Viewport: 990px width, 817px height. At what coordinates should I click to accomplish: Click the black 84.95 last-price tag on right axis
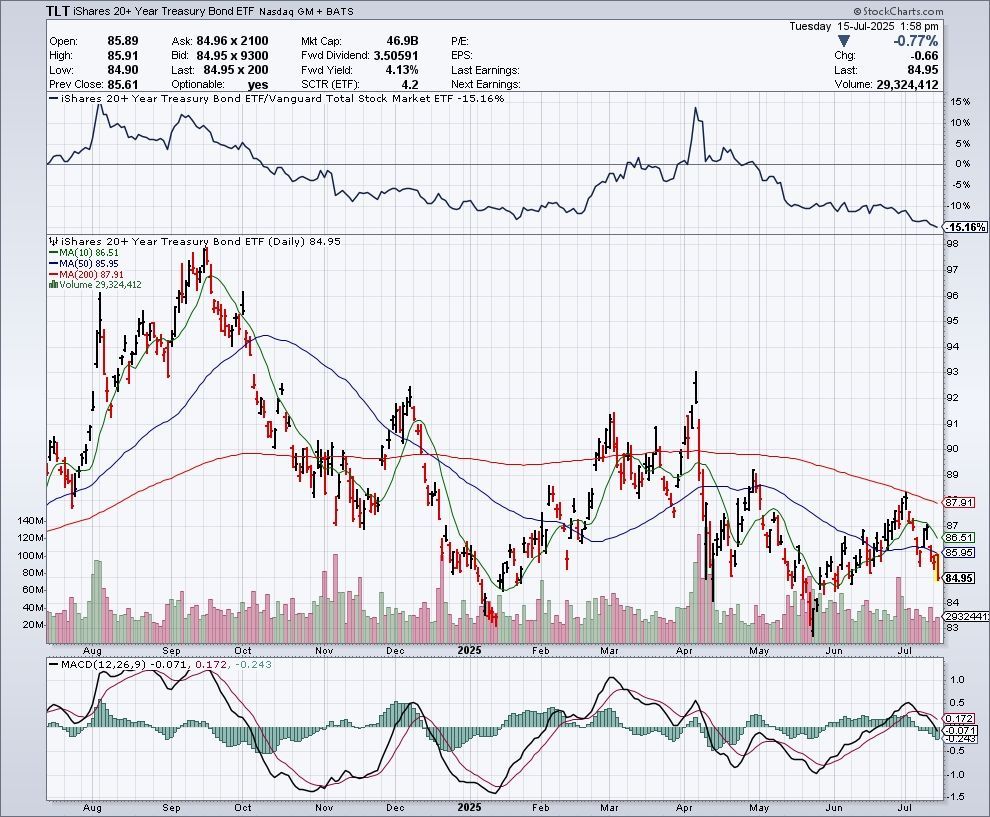958,578
